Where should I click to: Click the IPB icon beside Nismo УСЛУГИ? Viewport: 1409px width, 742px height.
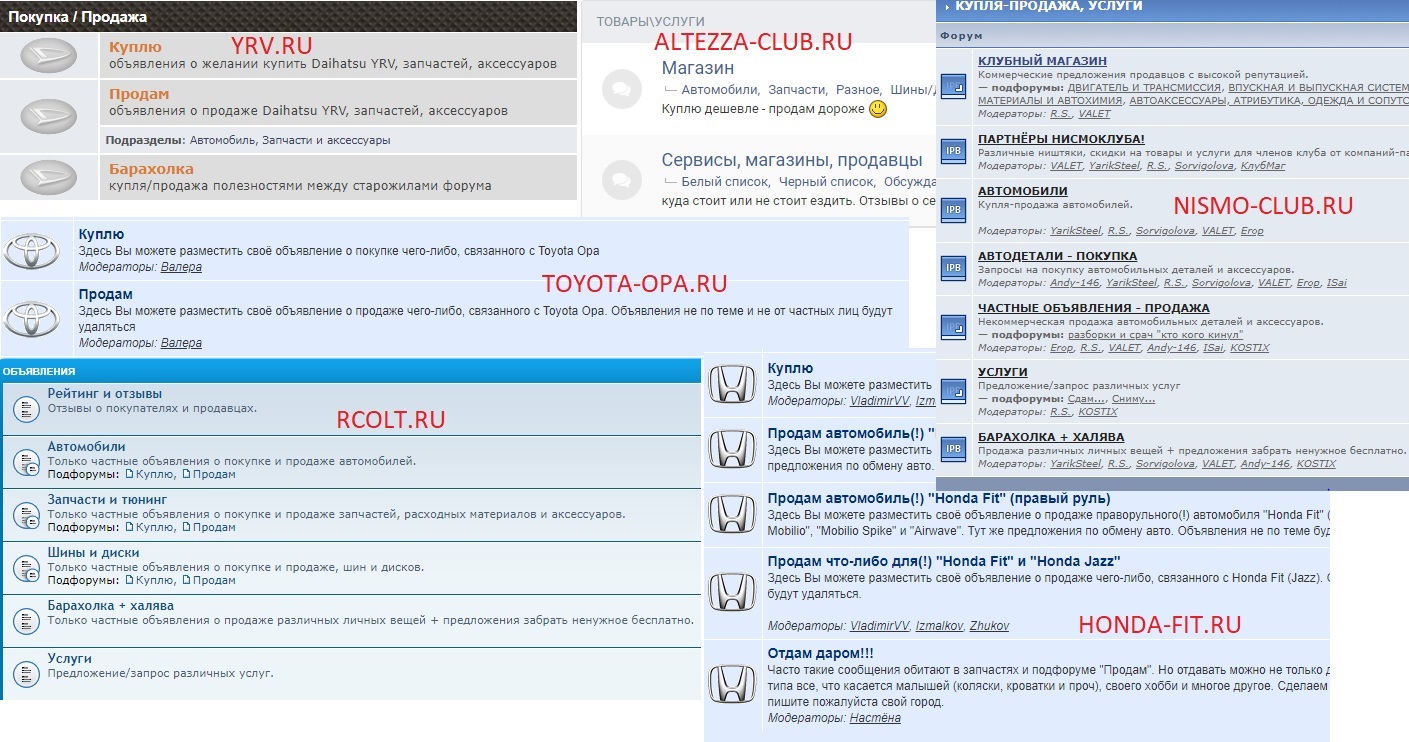pyautogui.click(x=954, y=391)
